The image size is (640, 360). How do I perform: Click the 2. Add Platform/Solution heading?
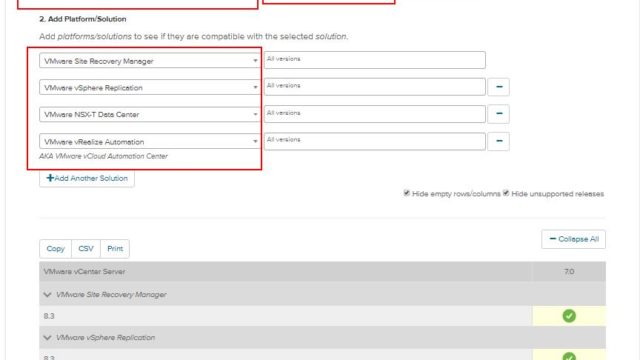tap(83, 19)
